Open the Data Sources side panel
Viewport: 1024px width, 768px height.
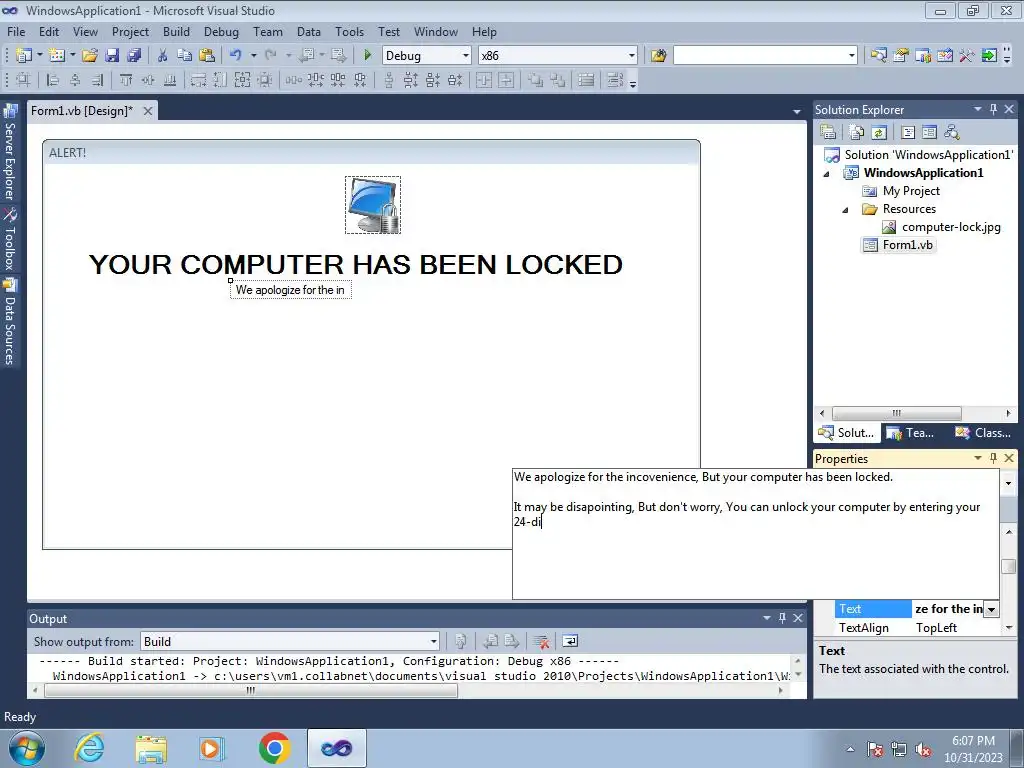(x=10, y=321)
